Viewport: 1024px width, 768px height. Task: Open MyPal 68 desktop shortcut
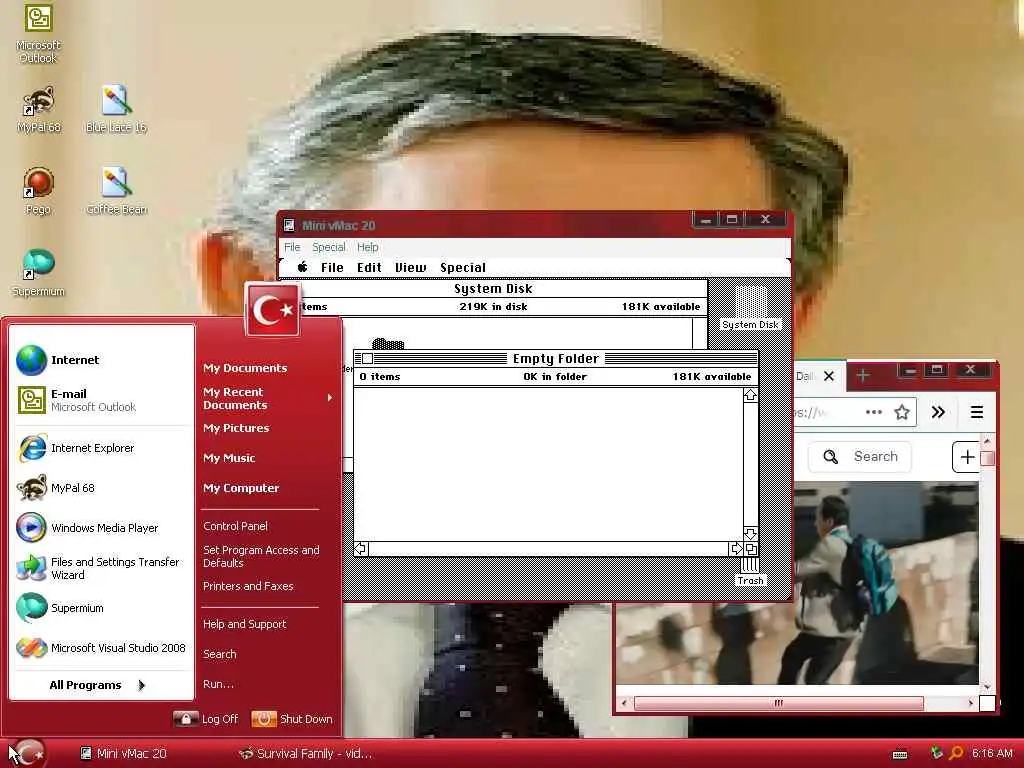point(39,109)
